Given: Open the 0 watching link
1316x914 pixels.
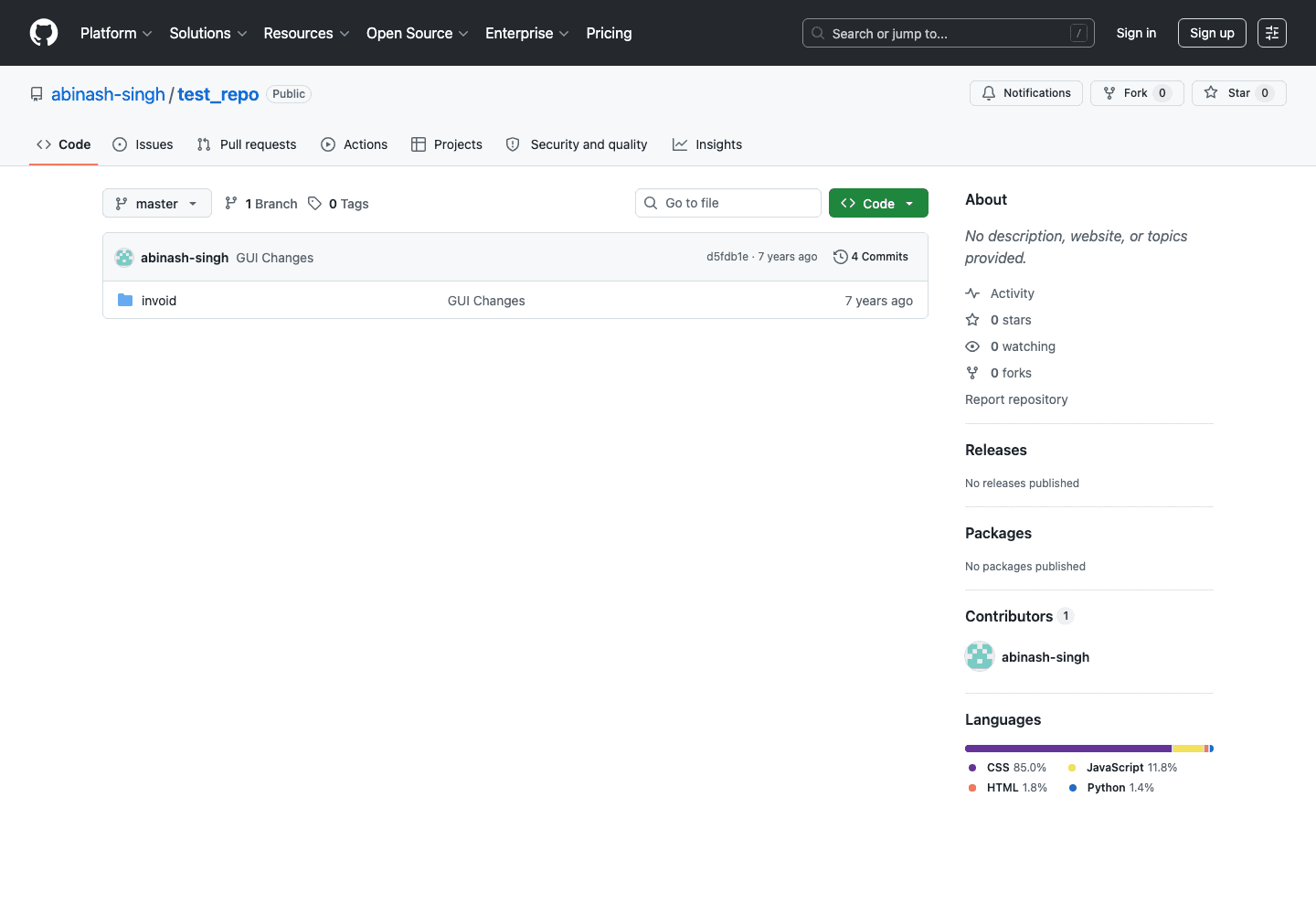Looking at the screenshot, I should pos(1023,346).
